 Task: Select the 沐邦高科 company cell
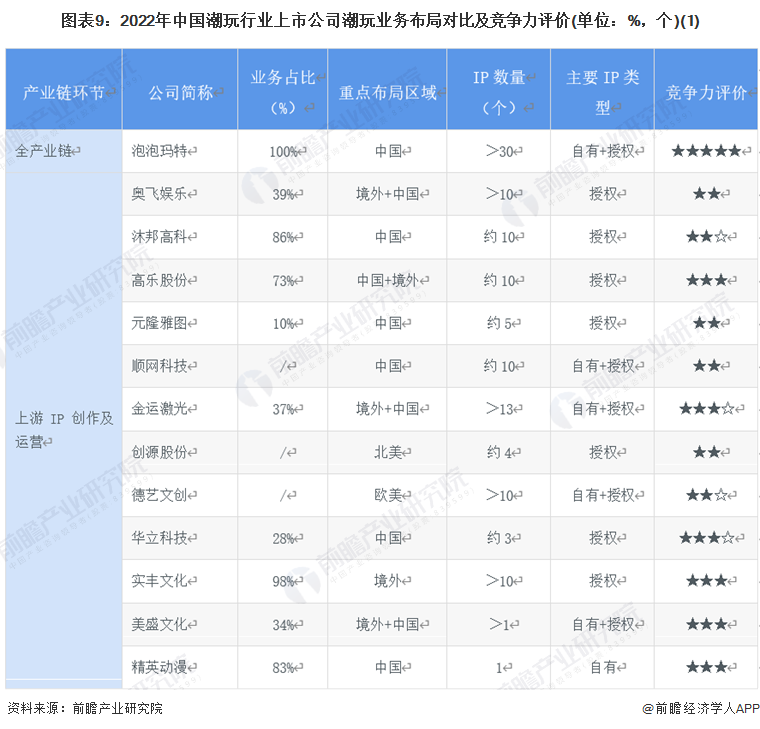click(180, 237)
